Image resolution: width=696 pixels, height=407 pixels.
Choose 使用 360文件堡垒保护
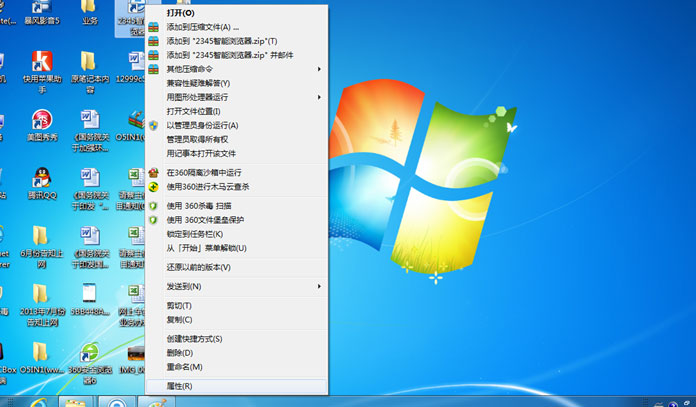coord(237,220)
